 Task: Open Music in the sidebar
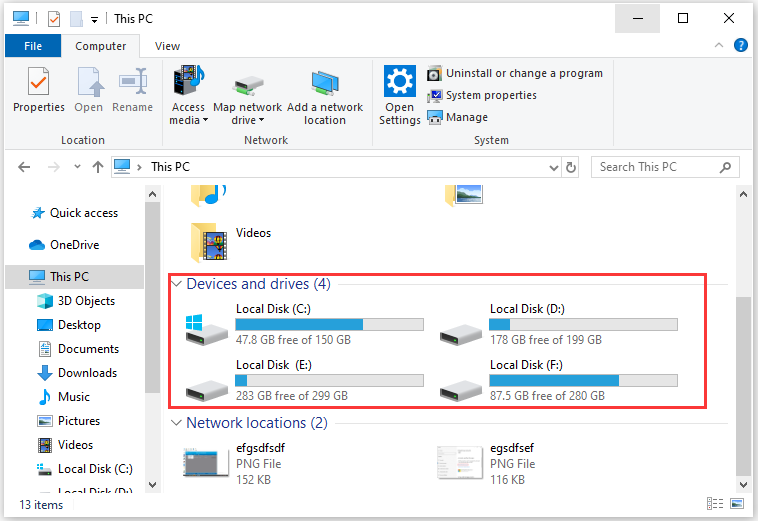tap(64, 397)
